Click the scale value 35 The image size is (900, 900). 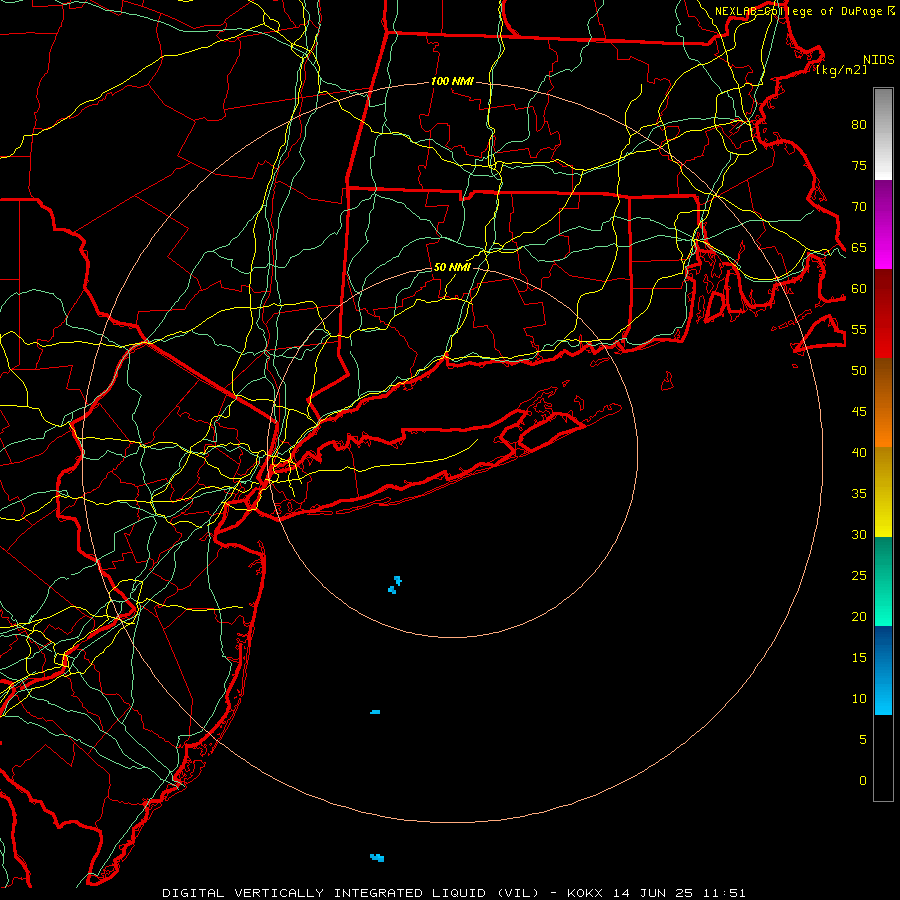859,494
